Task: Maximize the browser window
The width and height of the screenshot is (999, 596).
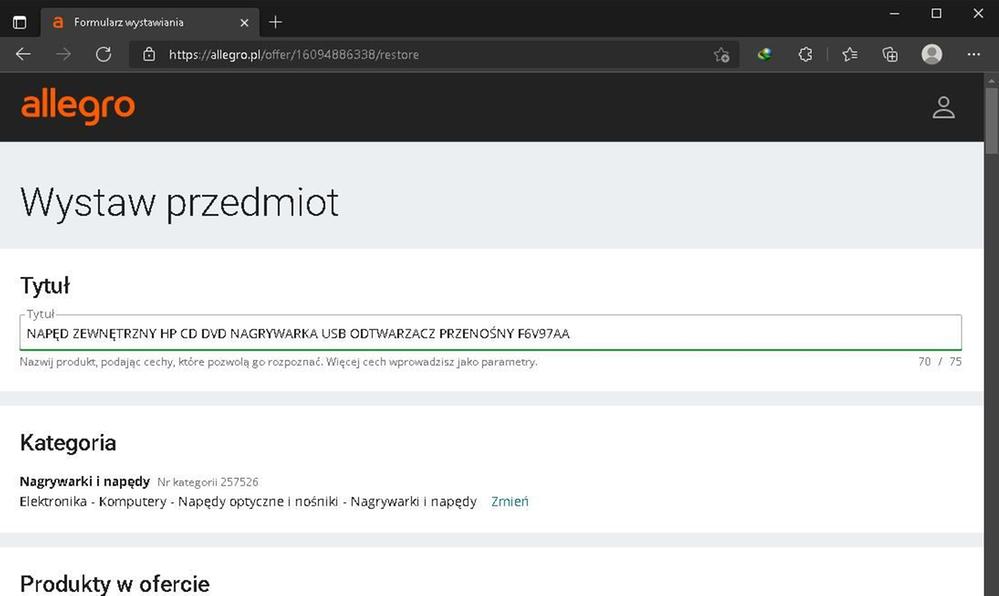Action: click(936, 13)
